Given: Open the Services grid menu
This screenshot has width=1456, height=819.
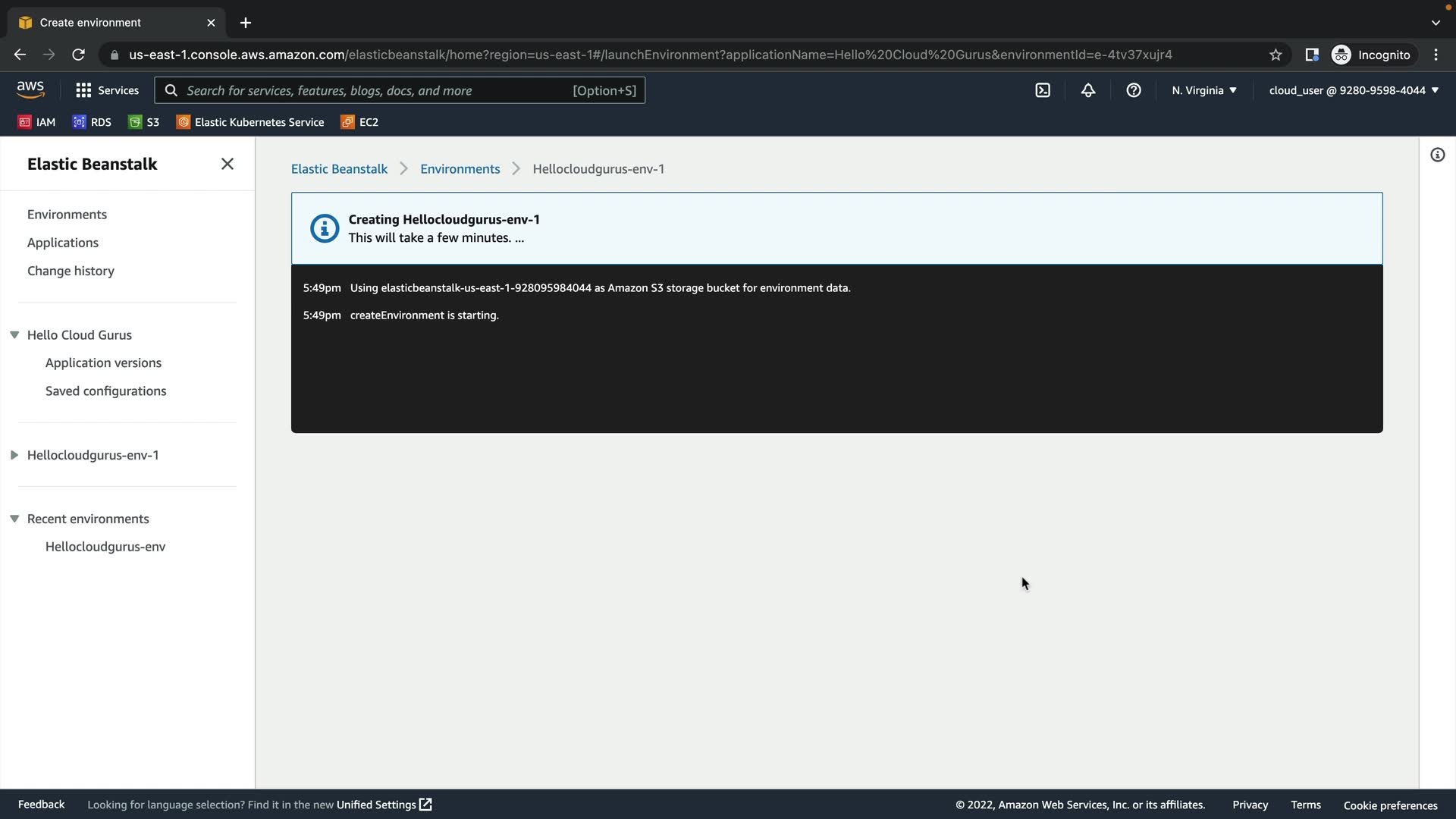Looking at the screenshot, I should 107,90.
